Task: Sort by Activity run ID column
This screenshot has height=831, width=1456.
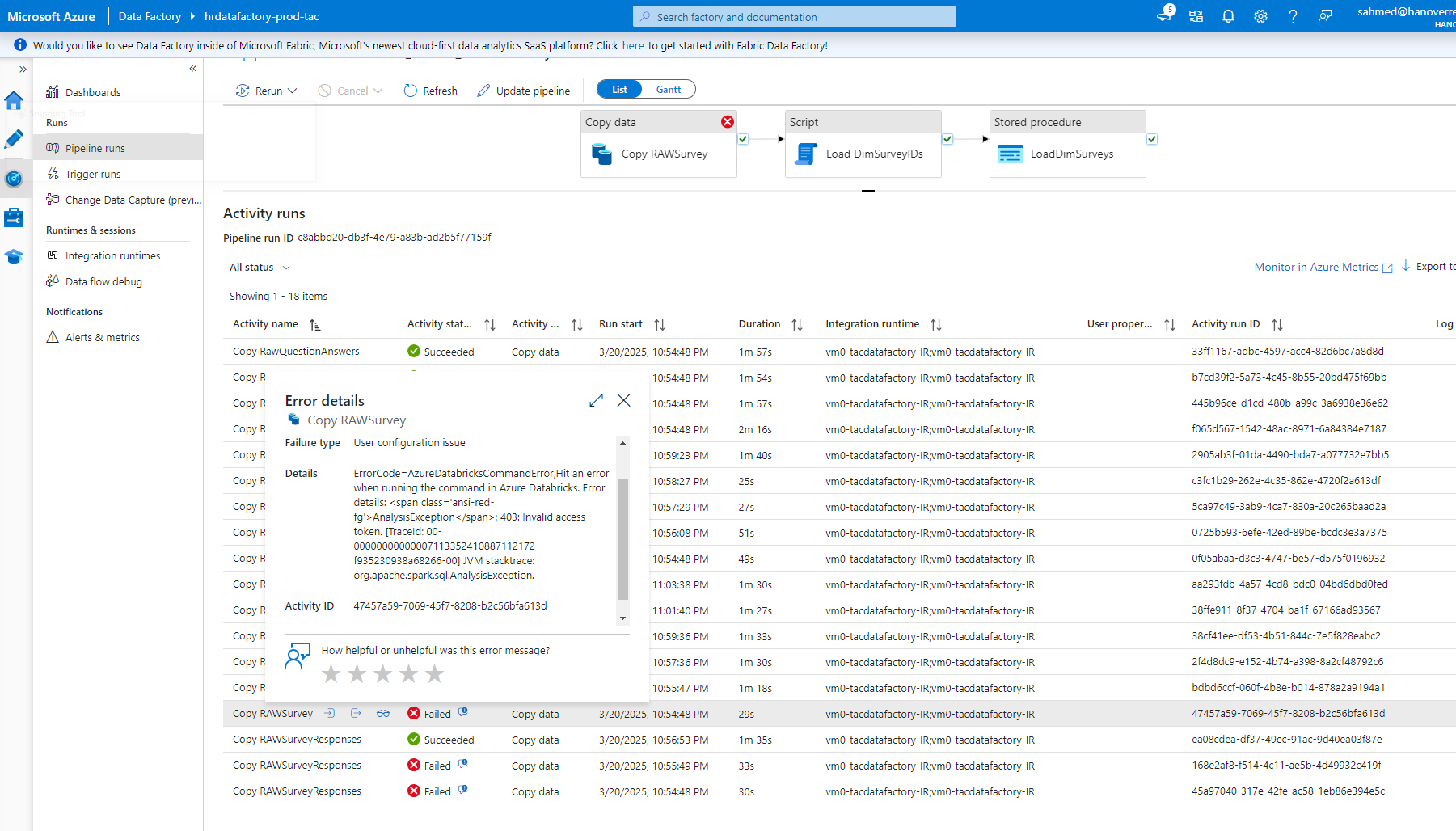Action: point(1277,325)
